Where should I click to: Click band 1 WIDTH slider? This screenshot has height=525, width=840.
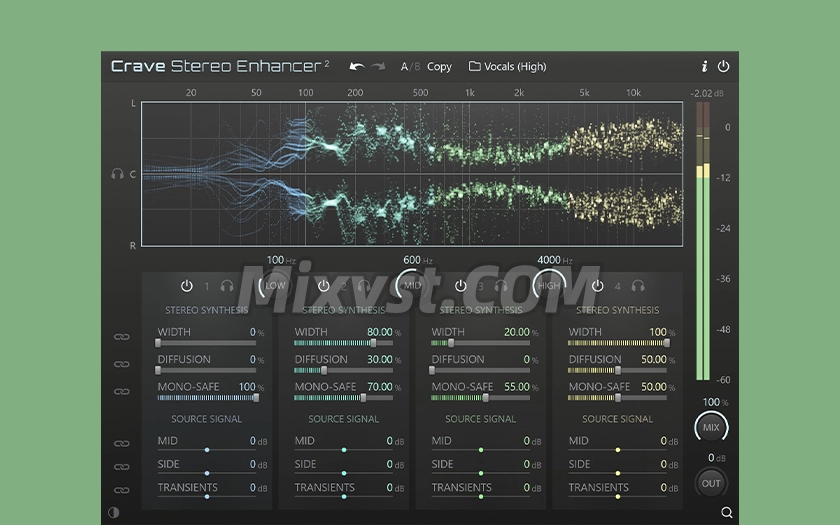[207, 343]
